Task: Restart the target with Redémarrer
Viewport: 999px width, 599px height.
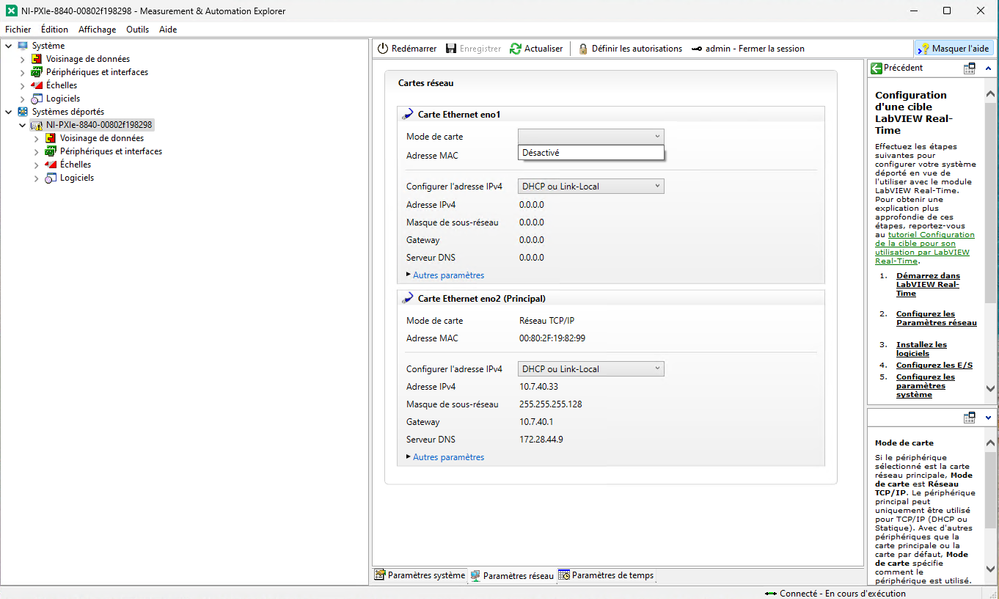Action: (x=407, y=48)
